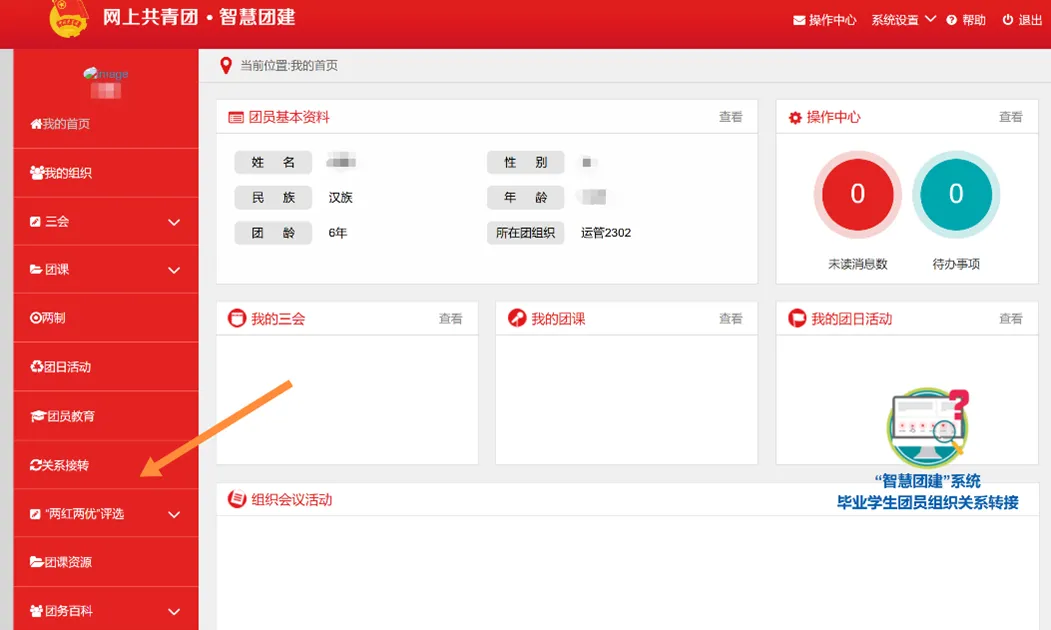Click 查看 link in 我的三会 panel

tap(450, 319)
